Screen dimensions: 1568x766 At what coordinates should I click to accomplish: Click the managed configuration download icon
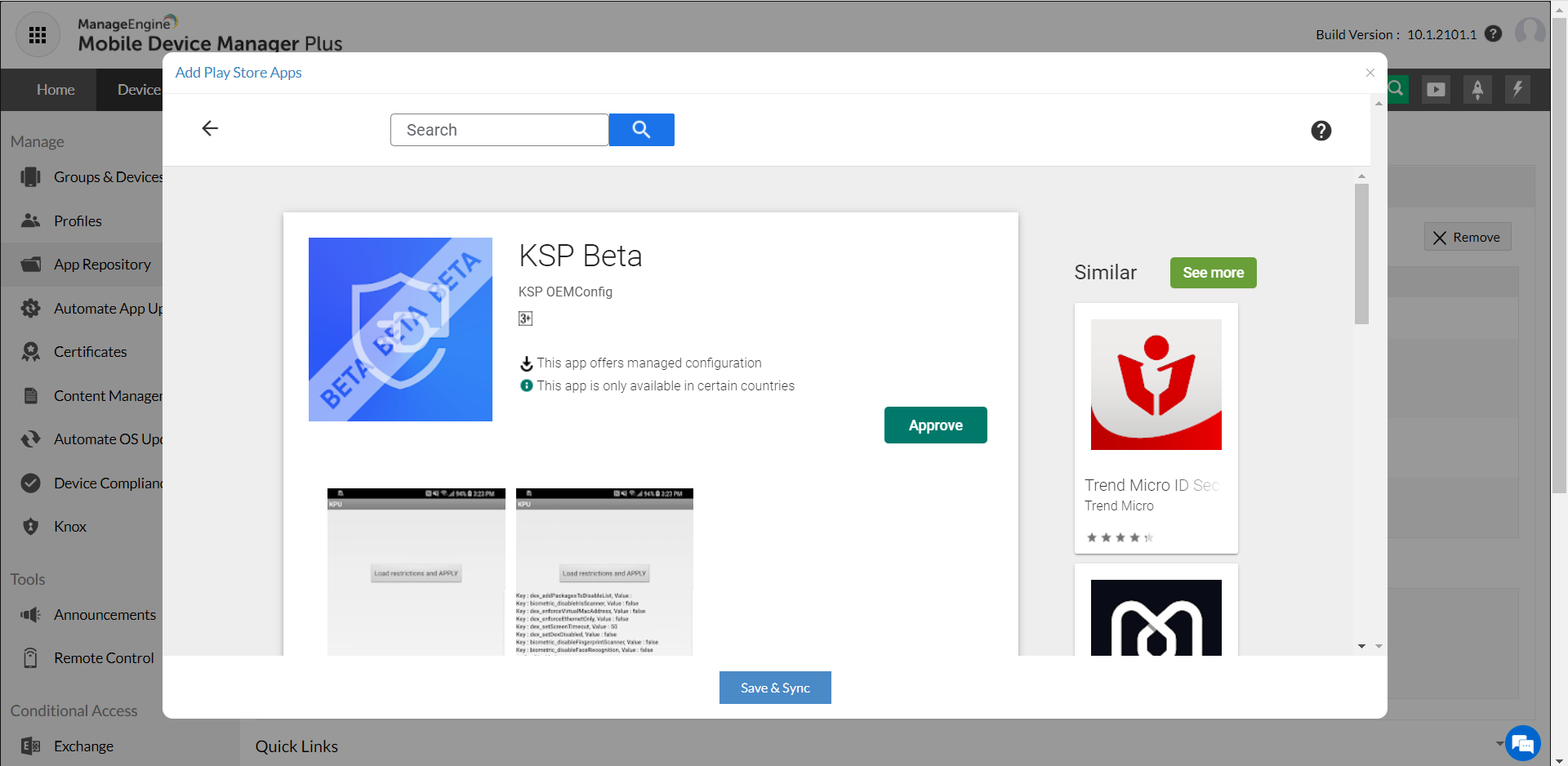pos(527,363)
